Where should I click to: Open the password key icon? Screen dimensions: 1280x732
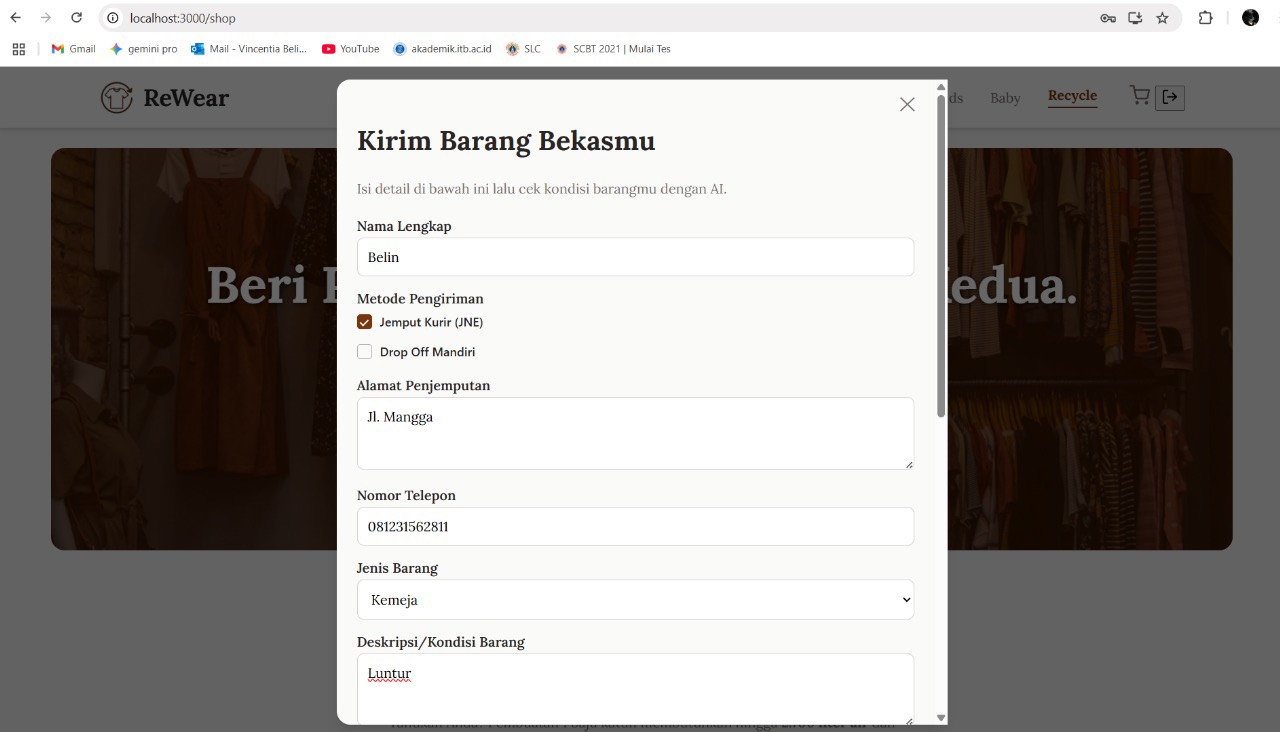click(1108, 18)
